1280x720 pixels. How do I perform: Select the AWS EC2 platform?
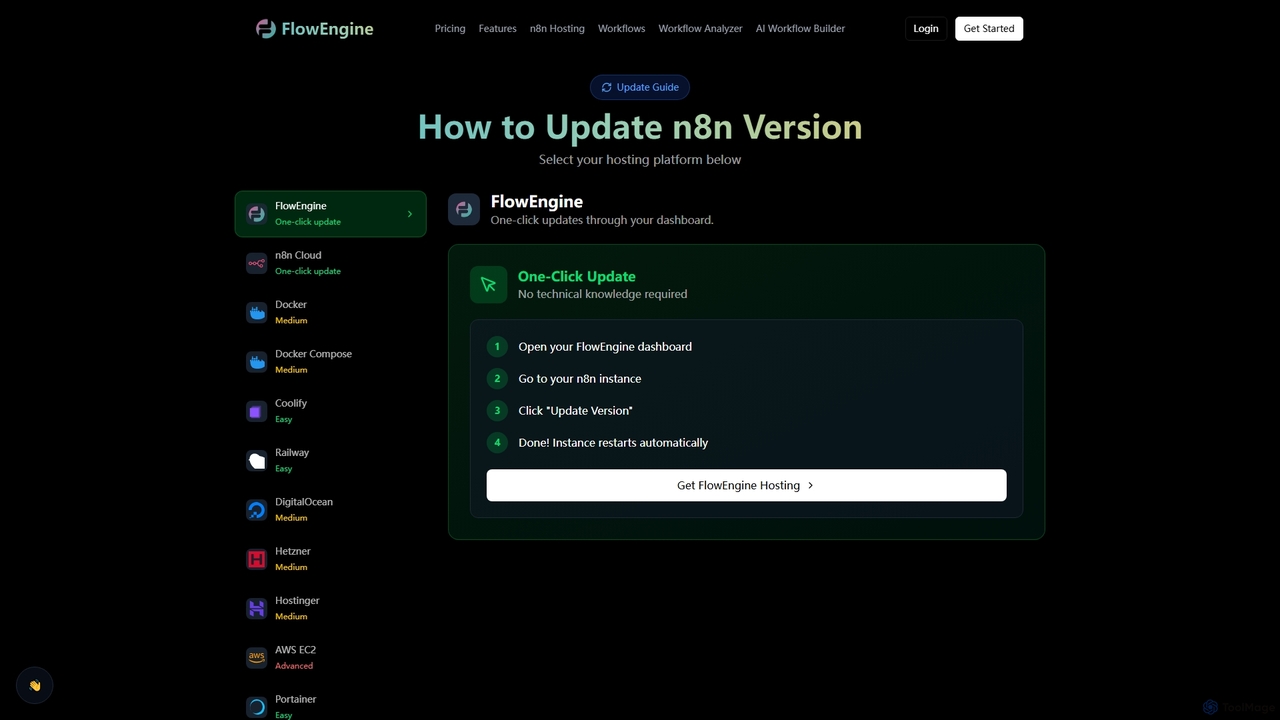point(330,658)
